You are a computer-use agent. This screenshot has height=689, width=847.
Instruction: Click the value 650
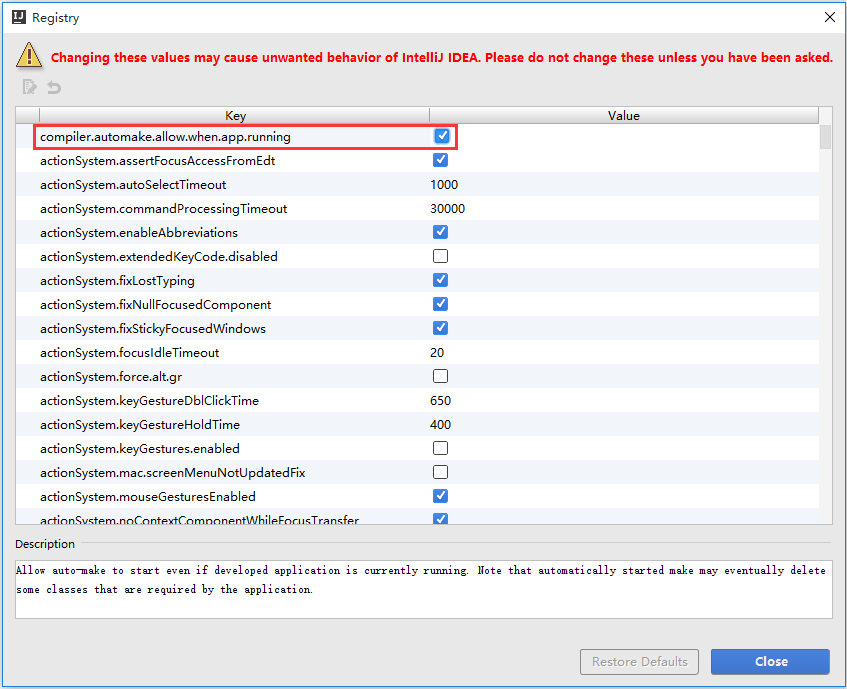click(440, 401)
